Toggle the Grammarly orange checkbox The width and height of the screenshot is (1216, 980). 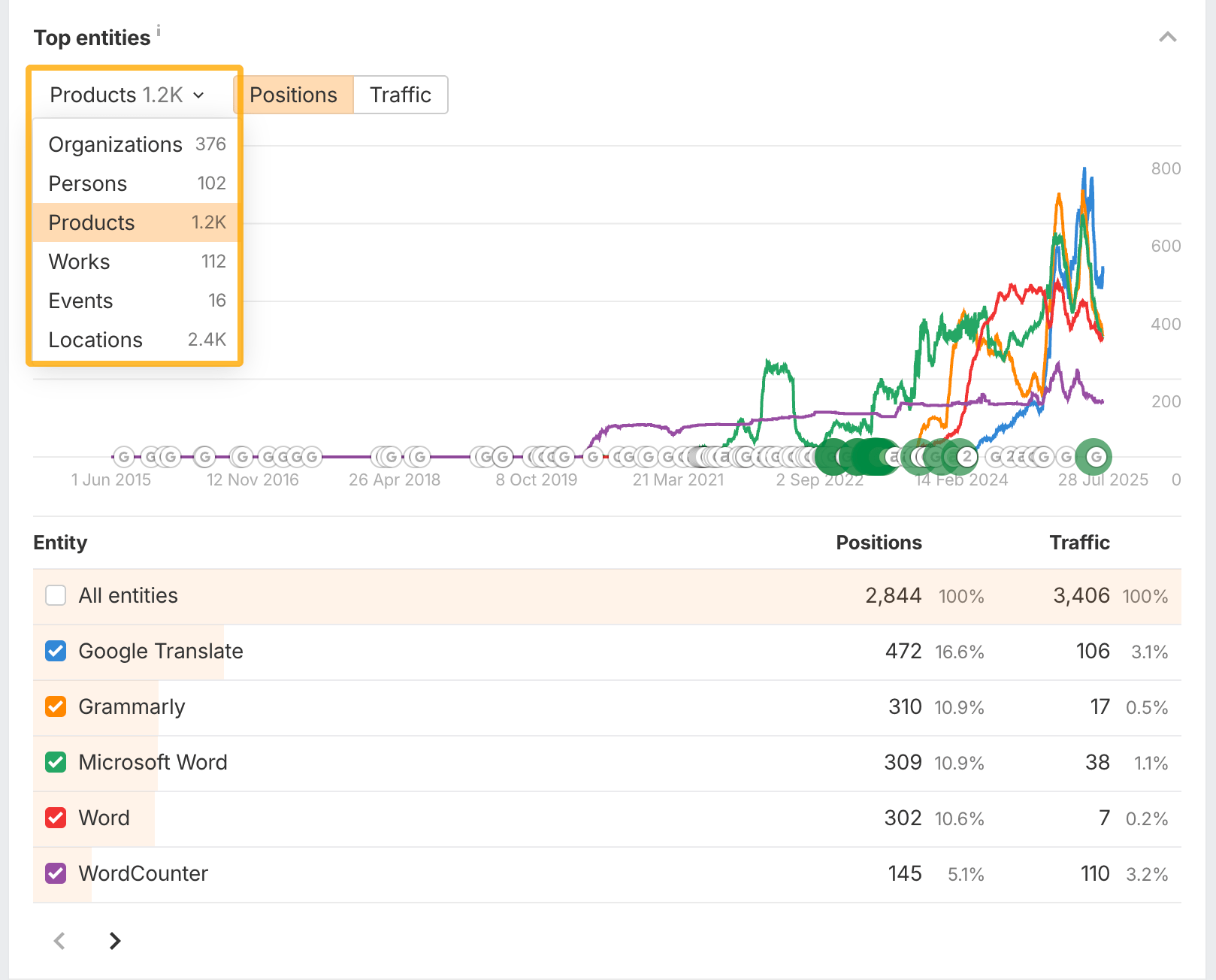[56, 706]
